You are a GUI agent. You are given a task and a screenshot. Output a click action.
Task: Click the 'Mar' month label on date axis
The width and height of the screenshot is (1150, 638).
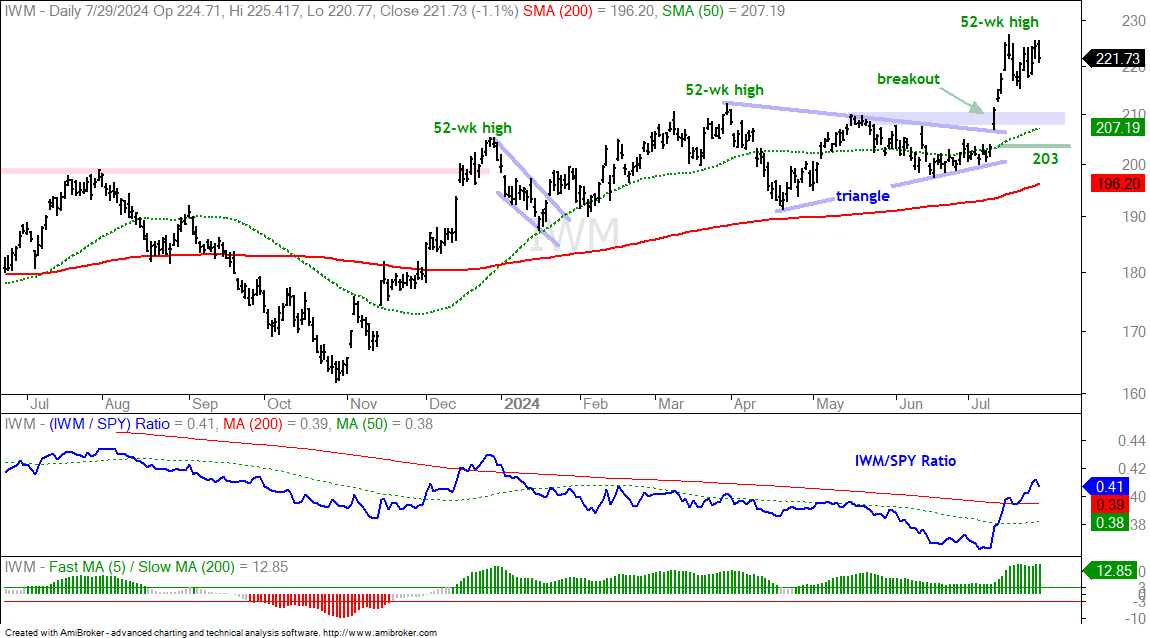tap(671, 403)
